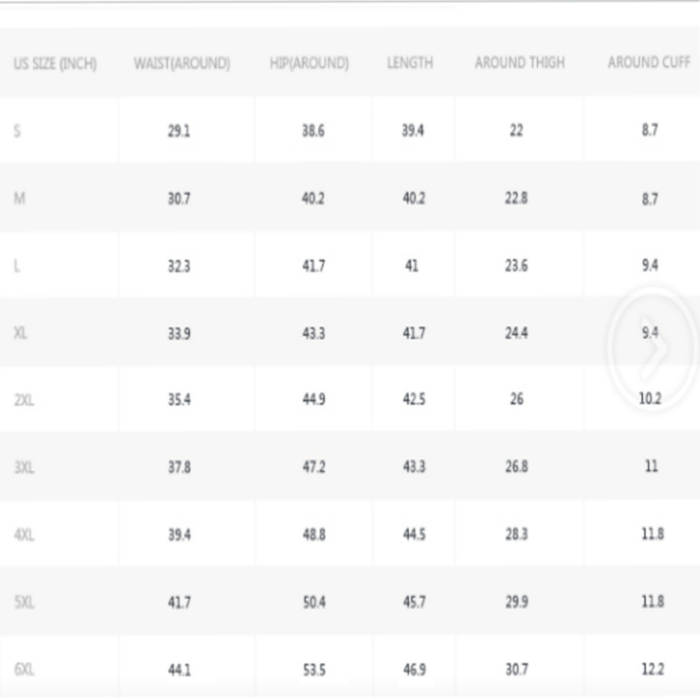Select the AROUND THIGH column header
This screenshot has width=700, height=700.
(519, 63)
